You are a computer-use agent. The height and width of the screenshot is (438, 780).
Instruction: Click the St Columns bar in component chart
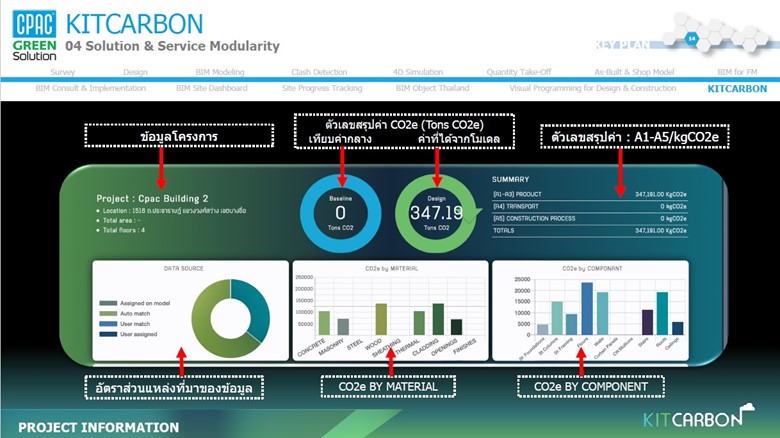click(x=557, y=318)
